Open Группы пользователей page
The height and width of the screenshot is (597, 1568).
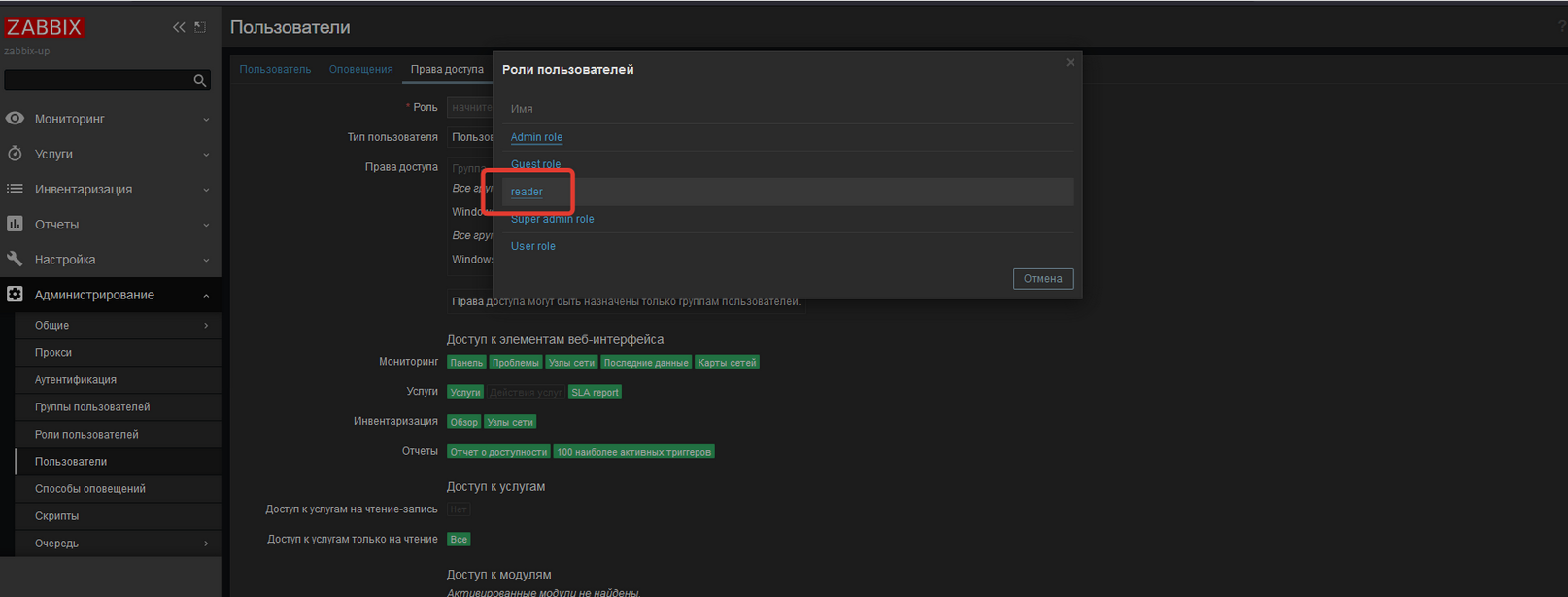click(x=119, y=406)
